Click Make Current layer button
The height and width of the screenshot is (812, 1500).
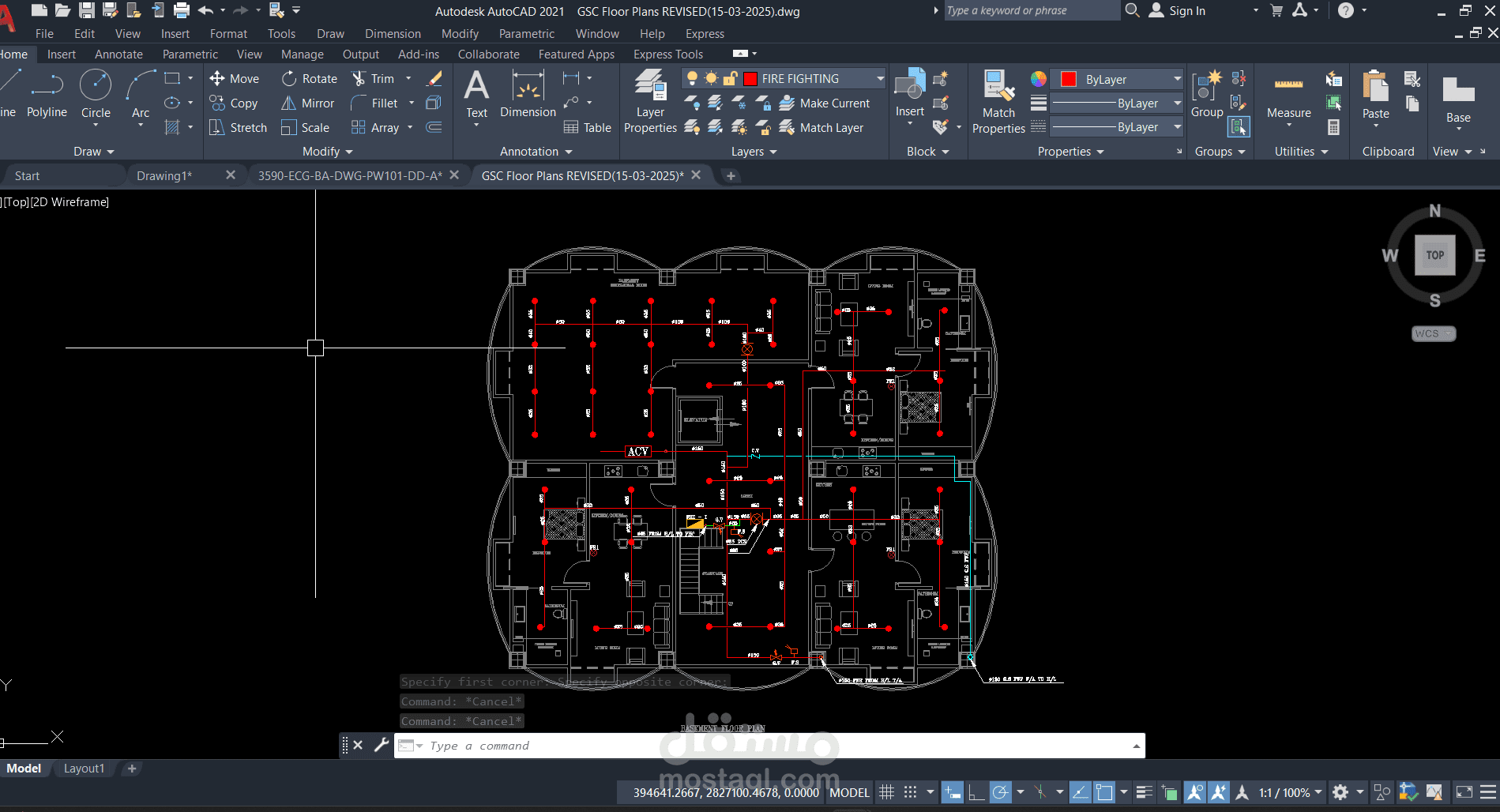click(x=825, y=103)
